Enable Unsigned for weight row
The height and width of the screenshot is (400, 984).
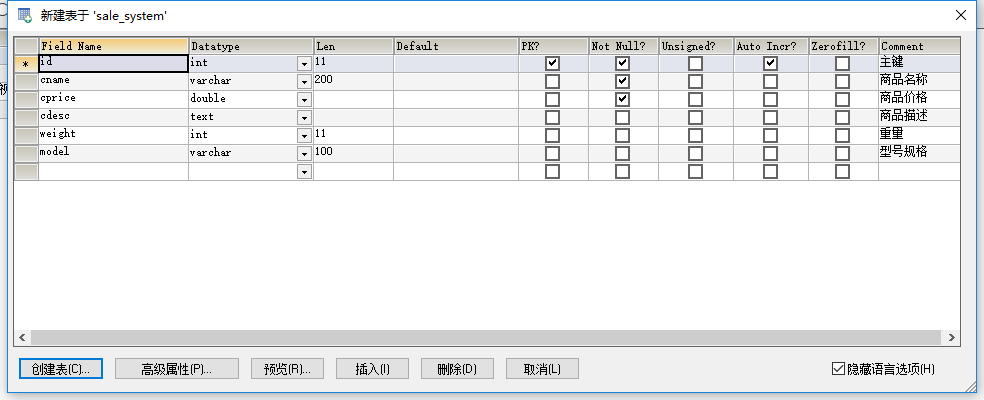coord(695,136)
